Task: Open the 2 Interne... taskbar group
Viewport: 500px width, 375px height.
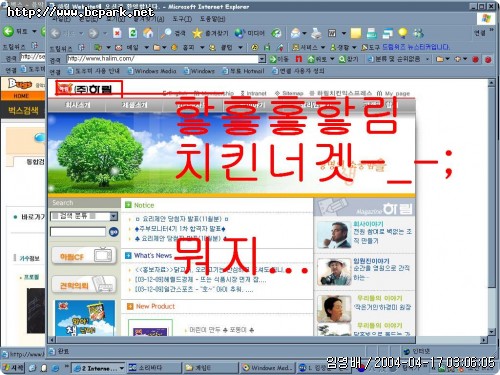Action: (x=98, y=368)
